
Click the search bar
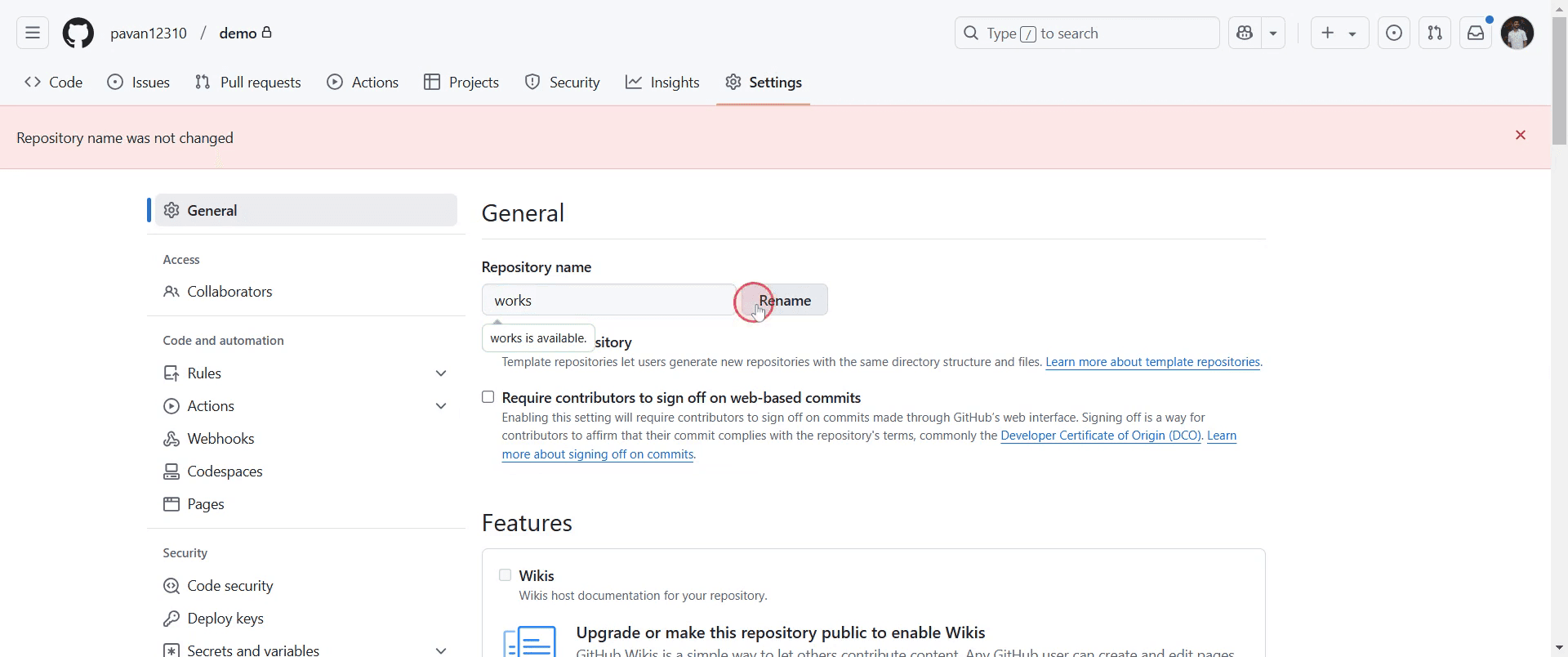point(1087,34)
